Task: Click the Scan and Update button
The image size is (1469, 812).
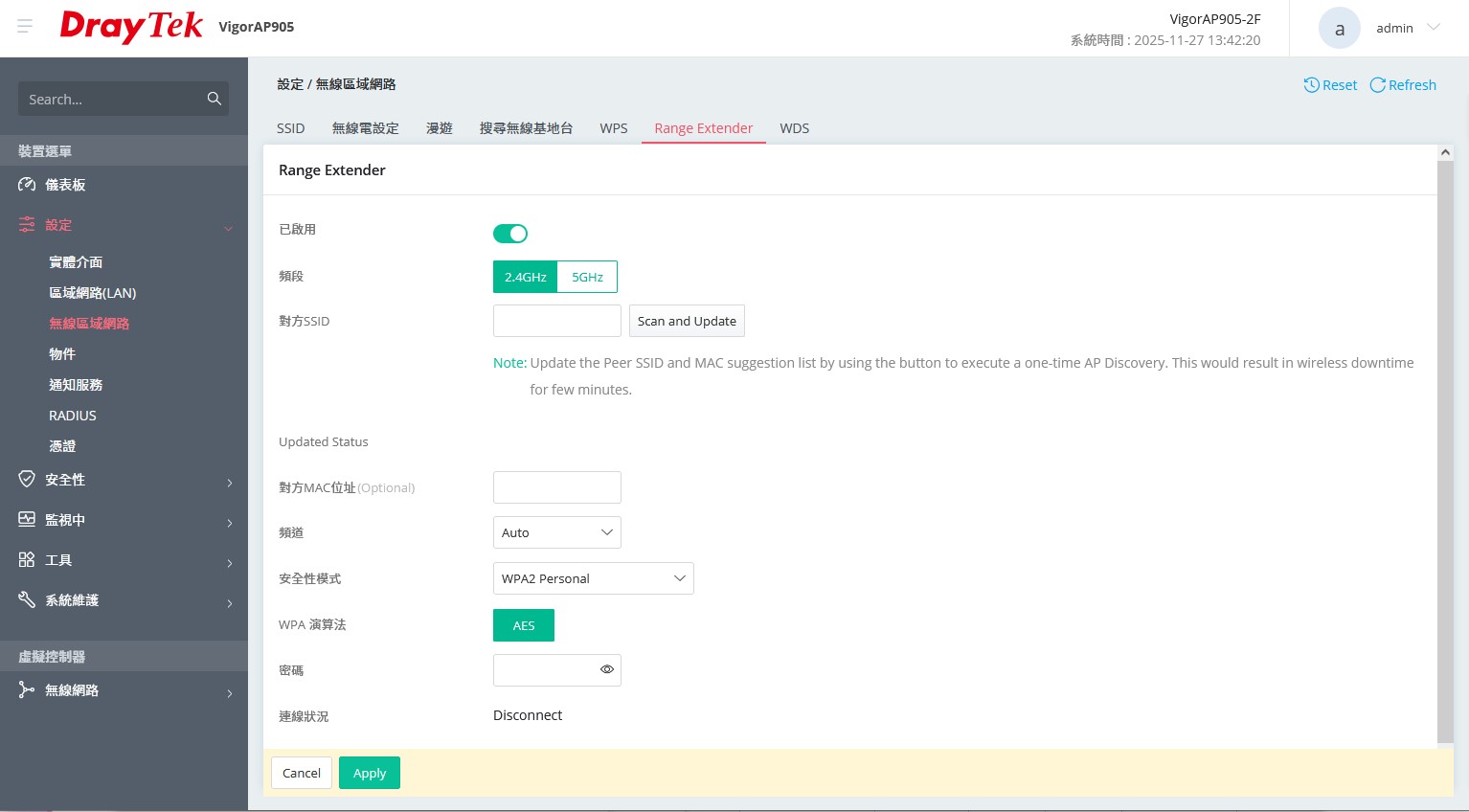Action: [687, 321]
